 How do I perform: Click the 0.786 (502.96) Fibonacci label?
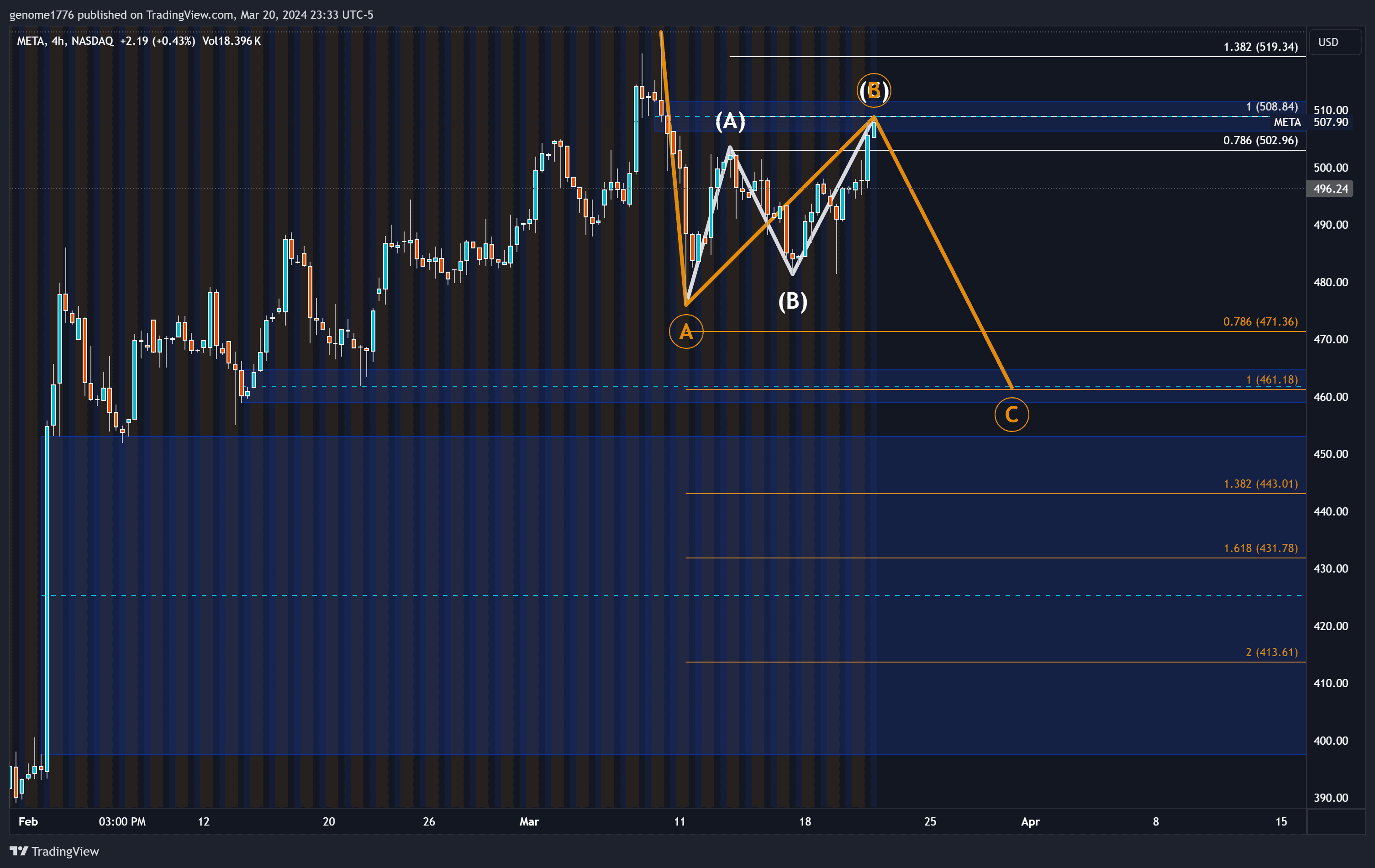1260,141
